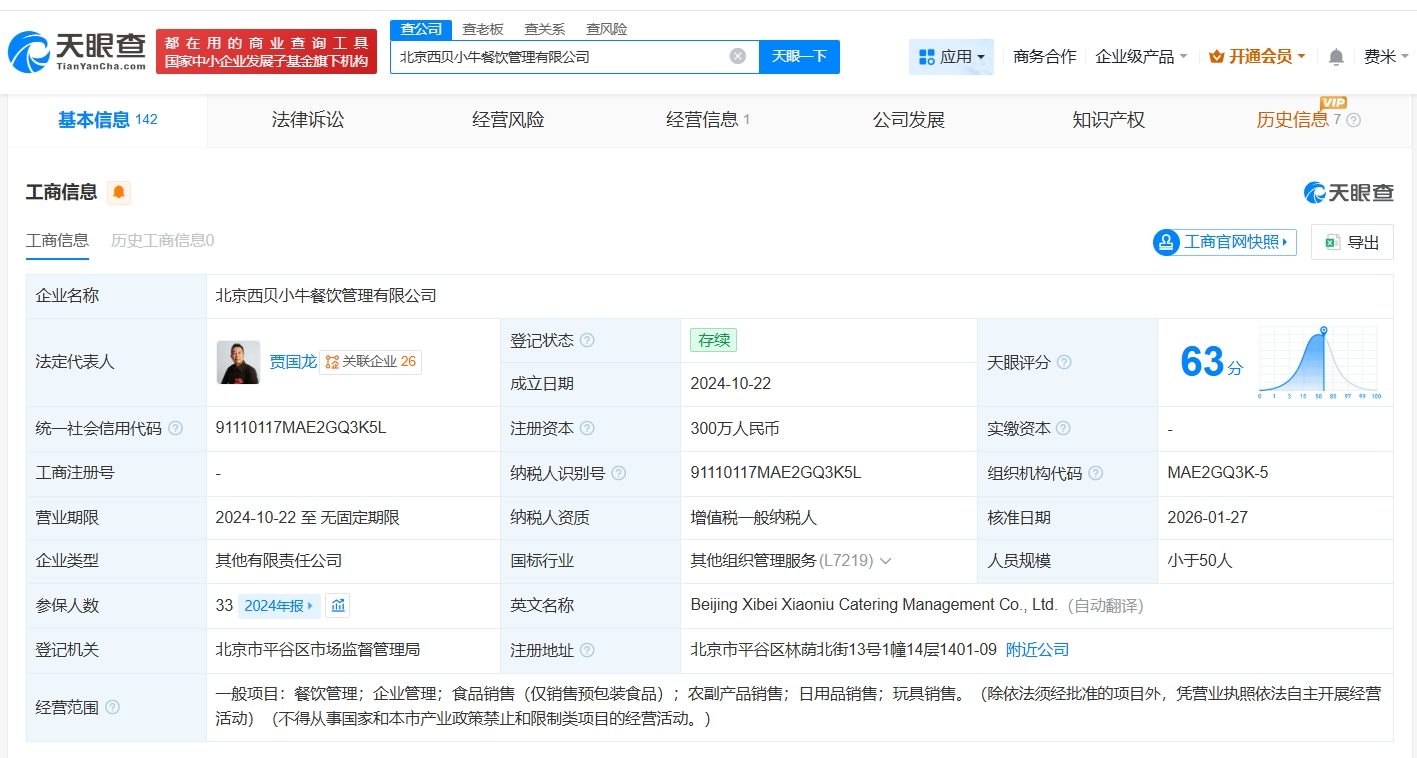Image resolution: width=1417 pixels, height=758 pixels.
Task: Click the question icon beside 经营范围
Action: click(x=113, y=707)
